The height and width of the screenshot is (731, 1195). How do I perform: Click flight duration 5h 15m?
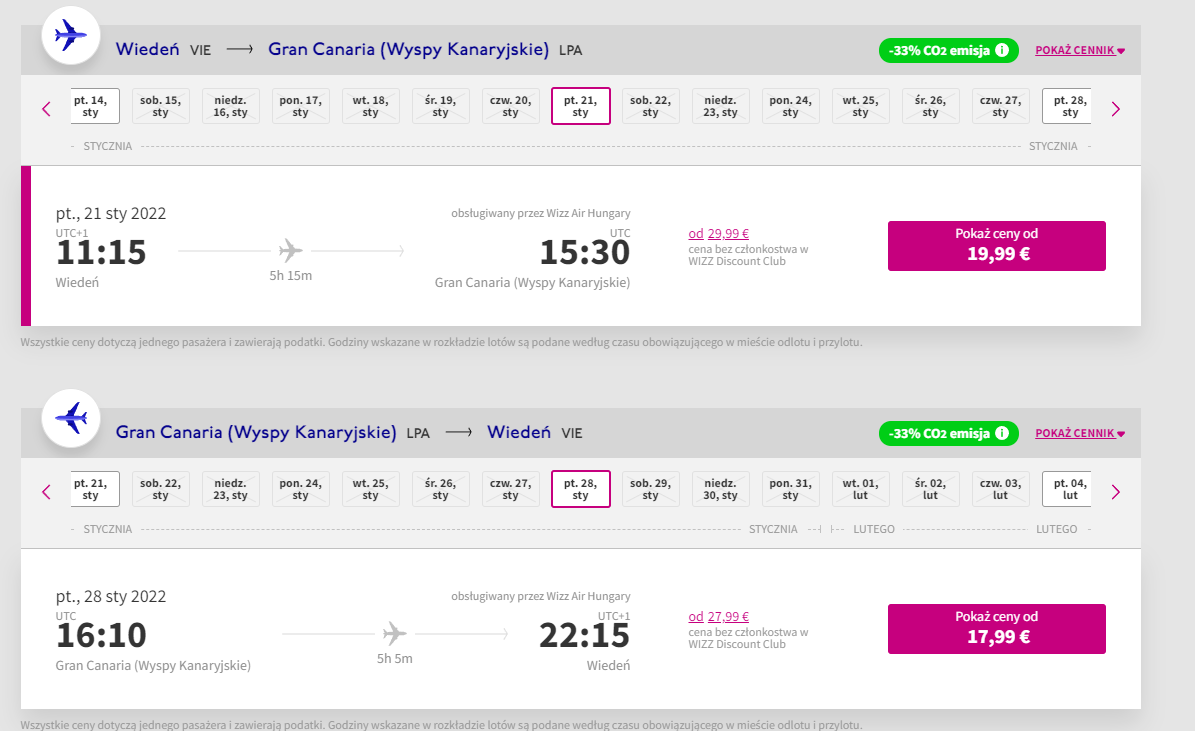pos(290,275)
